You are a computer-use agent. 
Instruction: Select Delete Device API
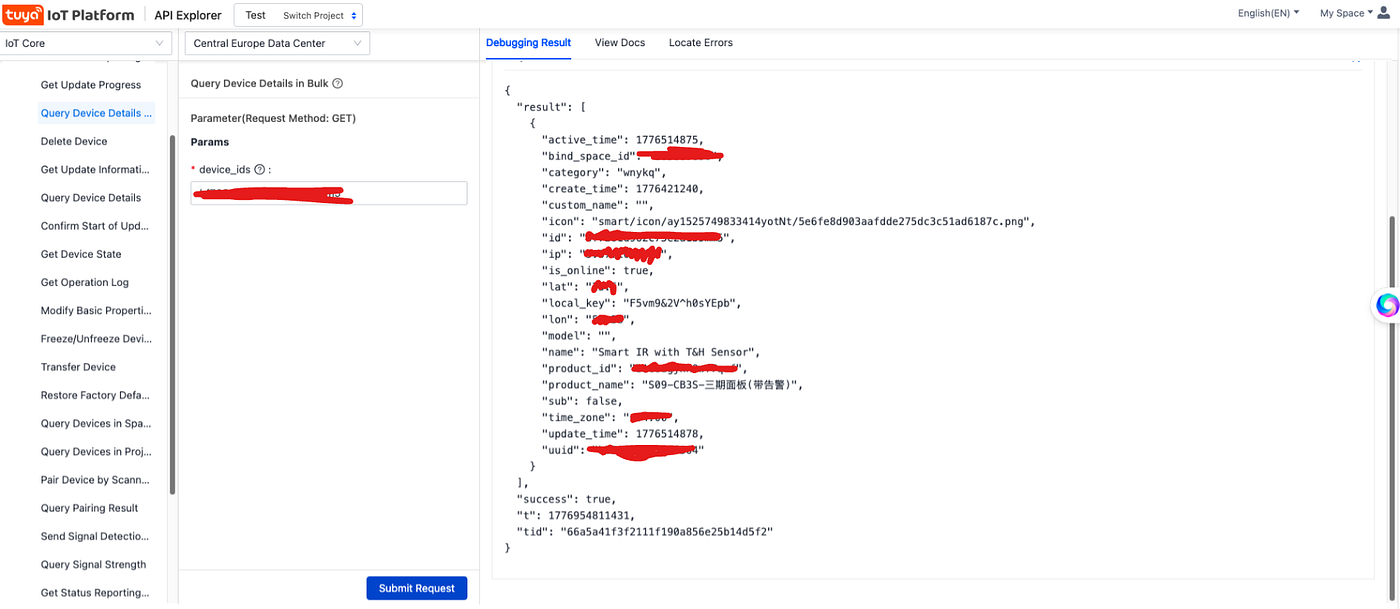(74, 141)
